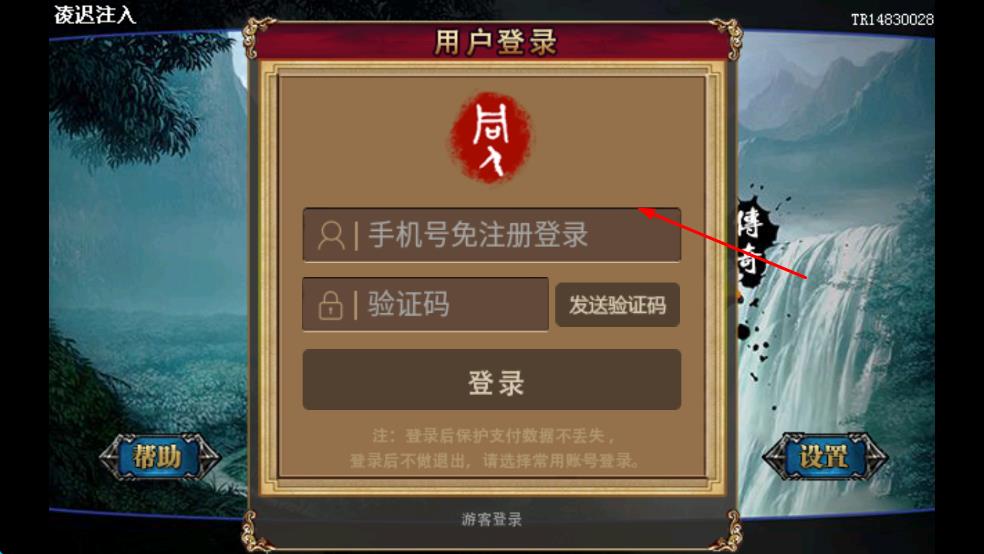
Task: Focus the 手机号免注册登录 phone input field
Action: pos(492,235)
